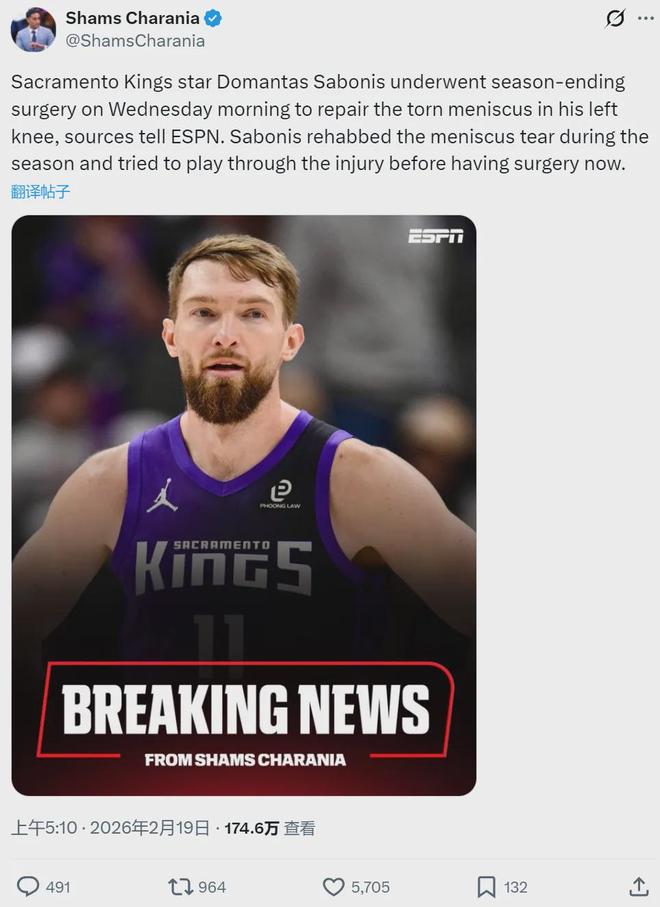Click the Grok slashed-circle icon
This screenshot has height=907, width=660.
pos(615,19)
